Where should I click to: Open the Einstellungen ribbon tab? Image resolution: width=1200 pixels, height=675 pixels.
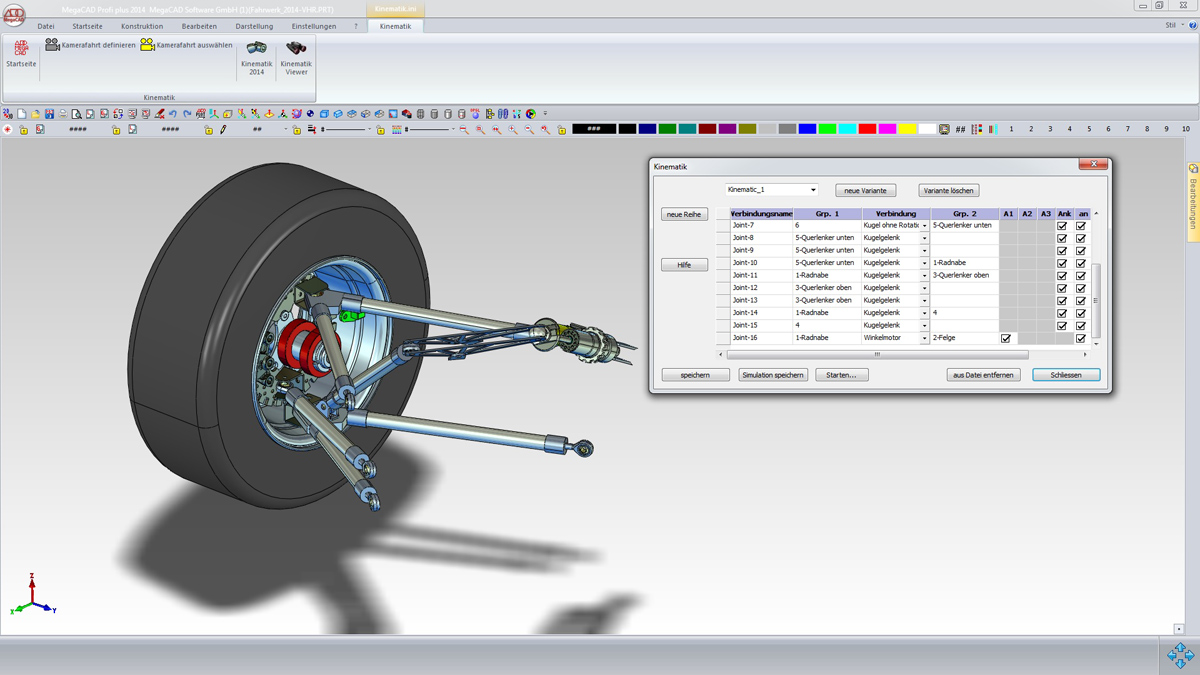click(x=314, y=26)
